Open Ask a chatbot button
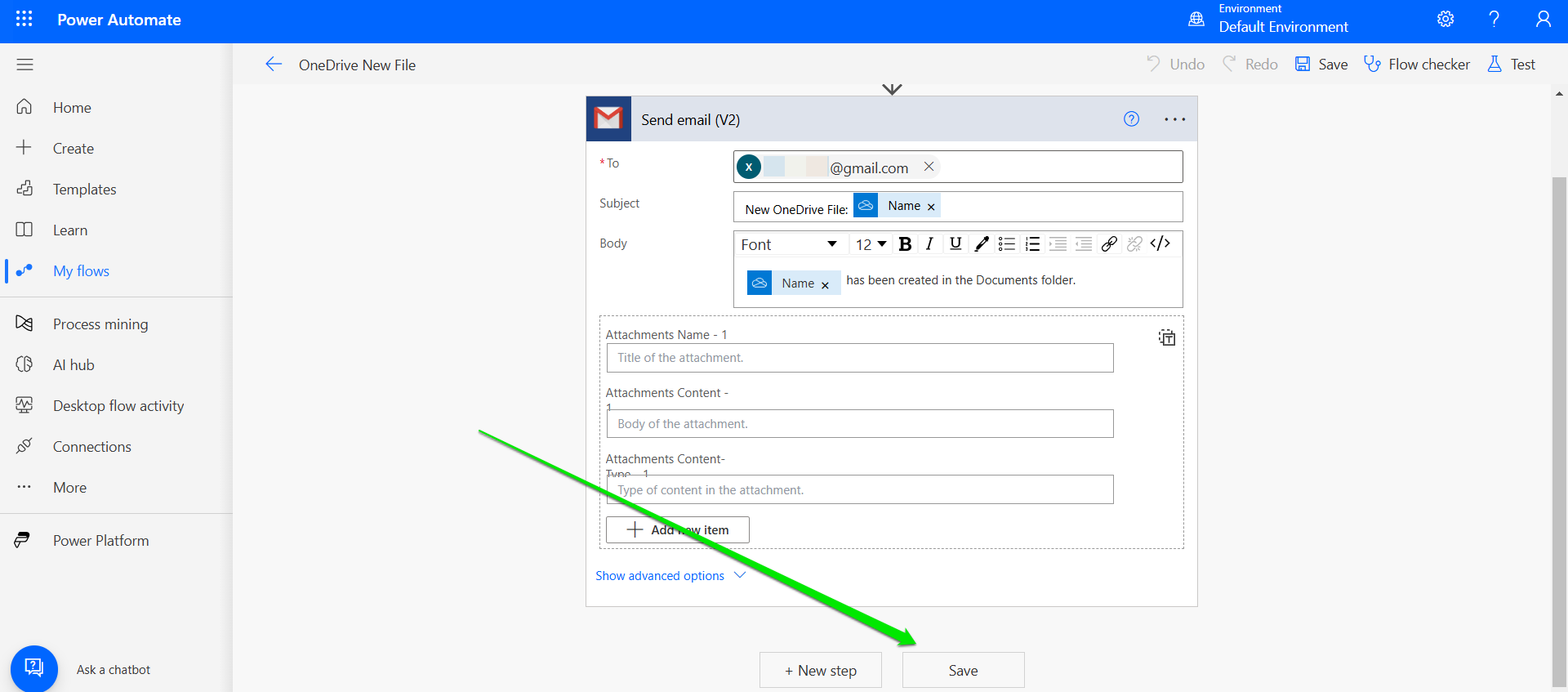The width and height of the screenshot is (1568, 692). click(x=34, y=668)
